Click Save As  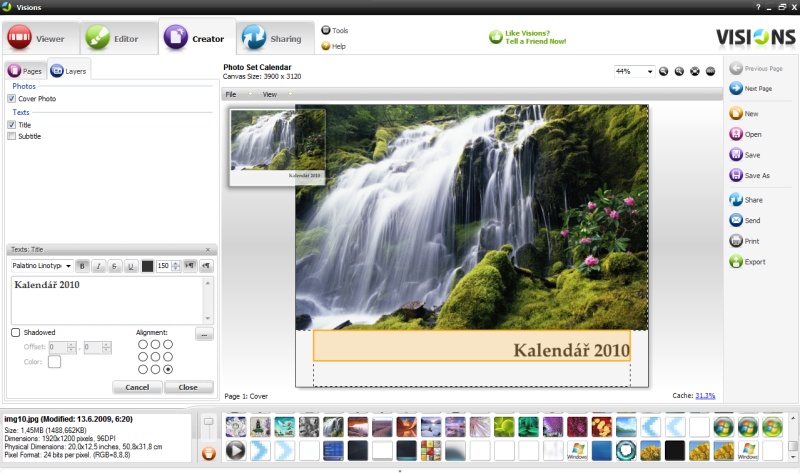[749, 175]
